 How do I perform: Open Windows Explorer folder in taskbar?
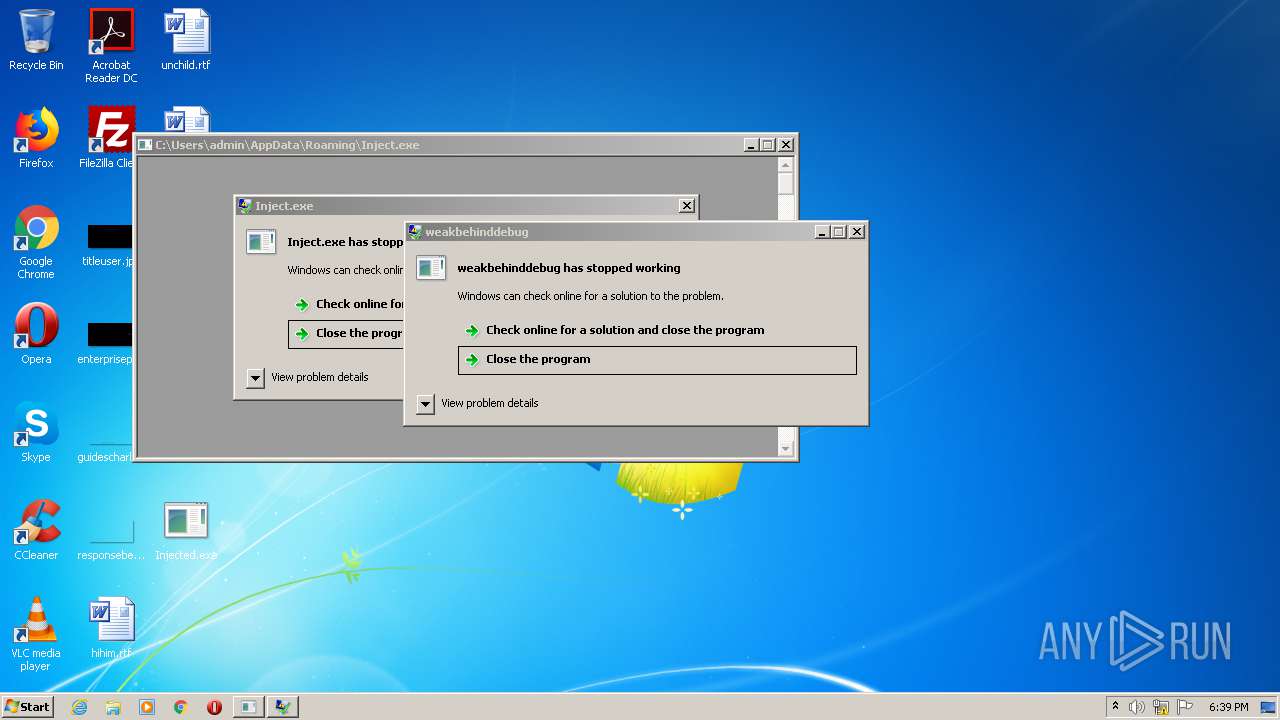click(113, 707)
